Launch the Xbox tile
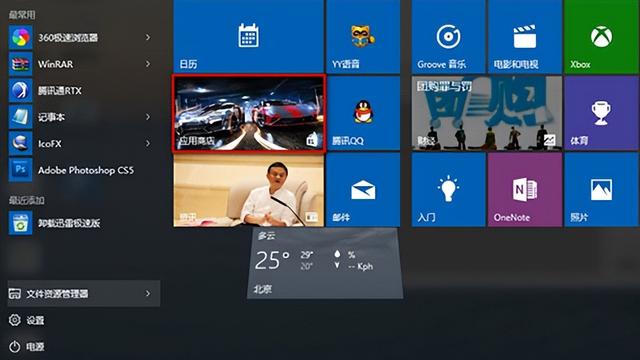 [602, 36]
